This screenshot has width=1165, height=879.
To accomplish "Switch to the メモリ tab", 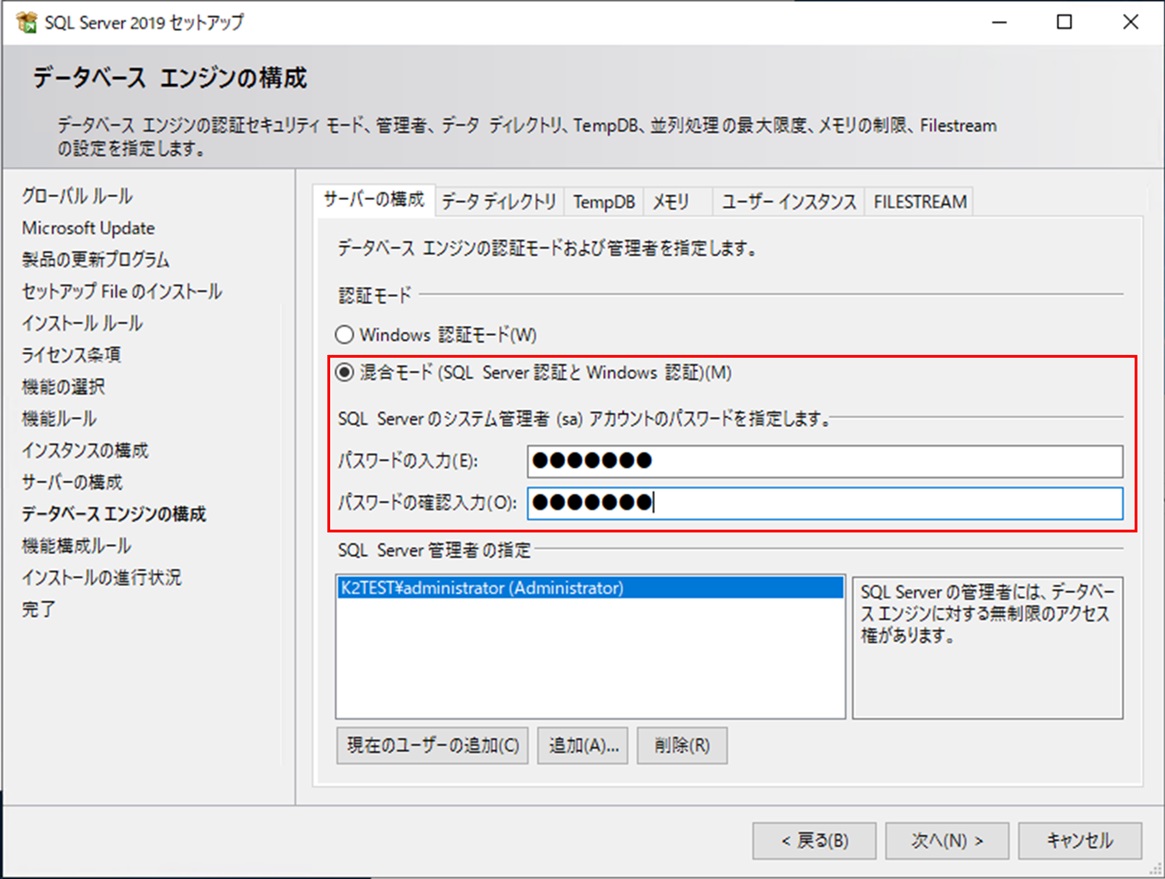I will [671, 202].
